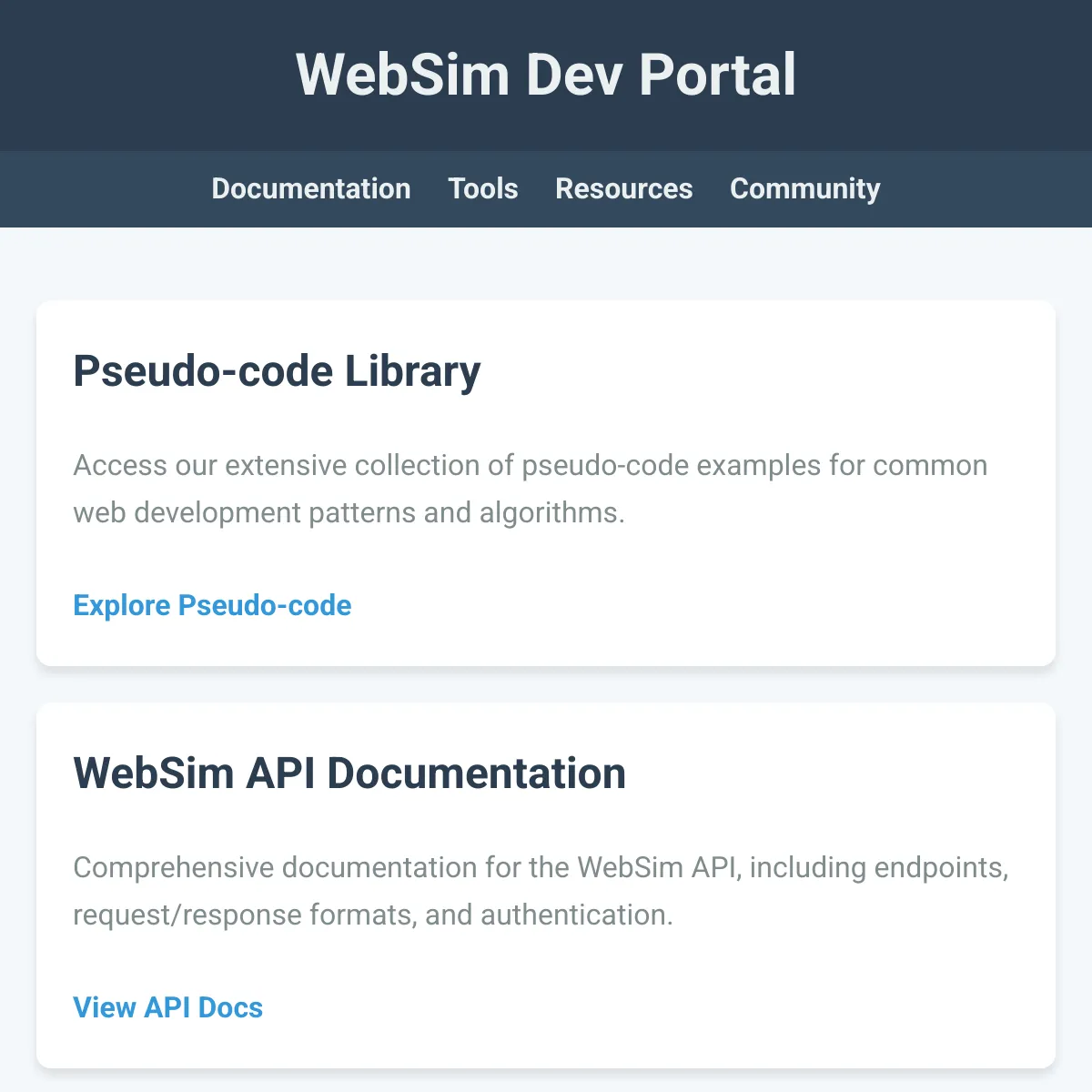Click the Explore Pseudo-code link
Screen dimensions: 1092x1092
point(211,605)
